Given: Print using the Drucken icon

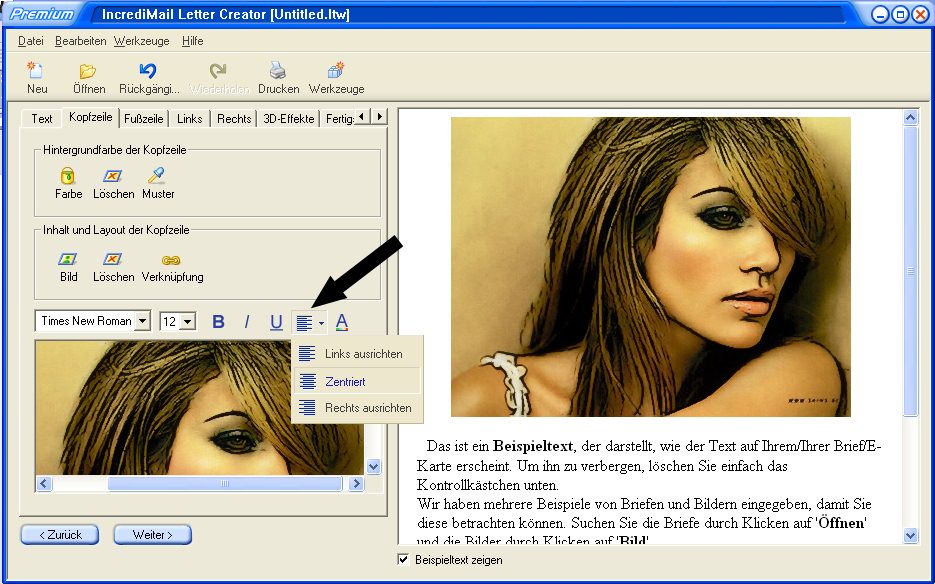Looking at the screenshot, I should point(278,71).
